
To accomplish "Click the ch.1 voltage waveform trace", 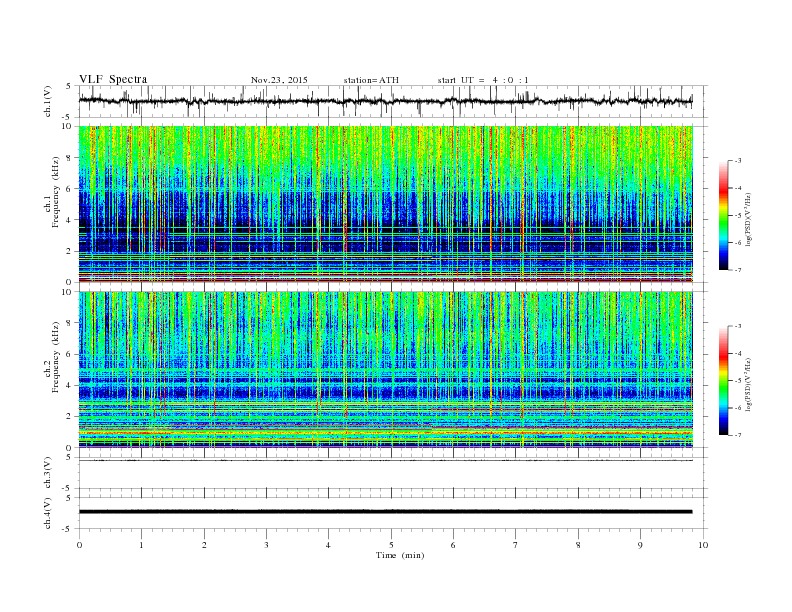I will click(385, 101).
